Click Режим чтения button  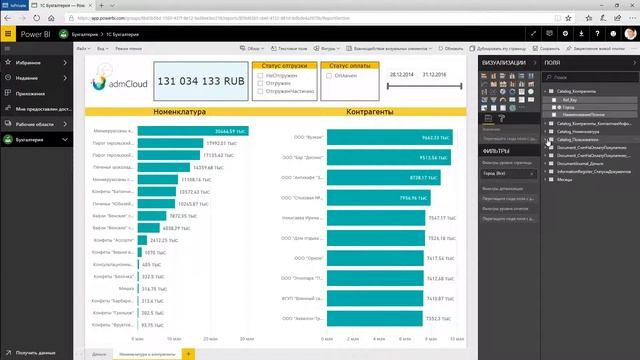pyautogui.click(x=128, y=49)
